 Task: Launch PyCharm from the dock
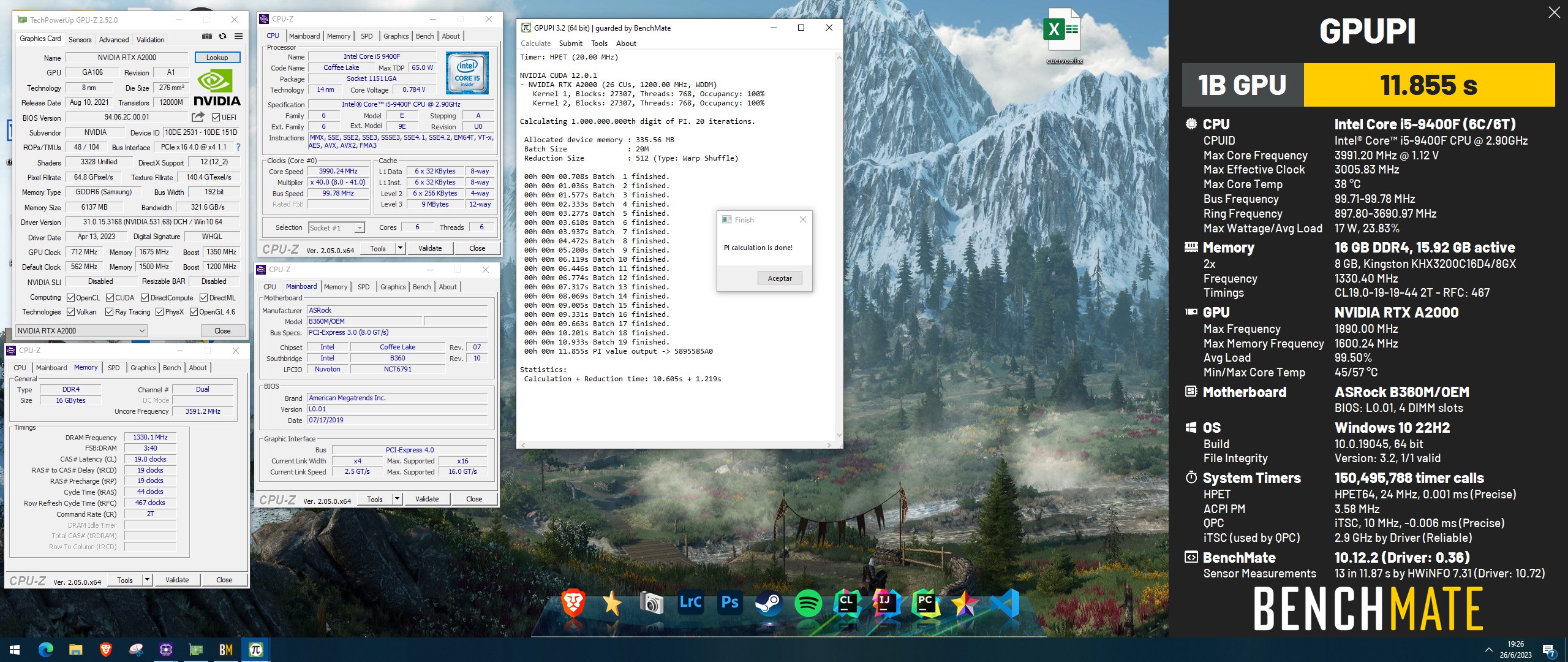925,603
